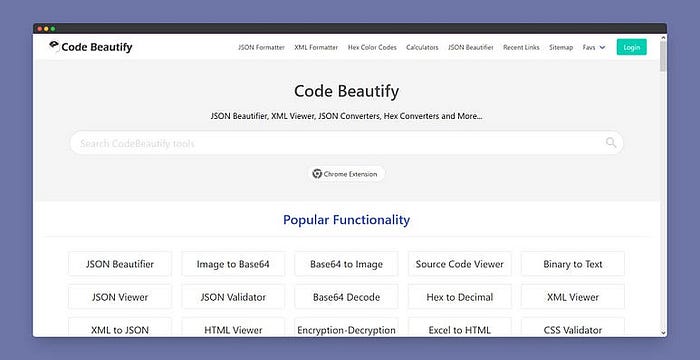Image resolution: width=700 pixels, height=360 pixels.
Task: Open the JSON Viewer tool
Action: [x=120, y=297]
